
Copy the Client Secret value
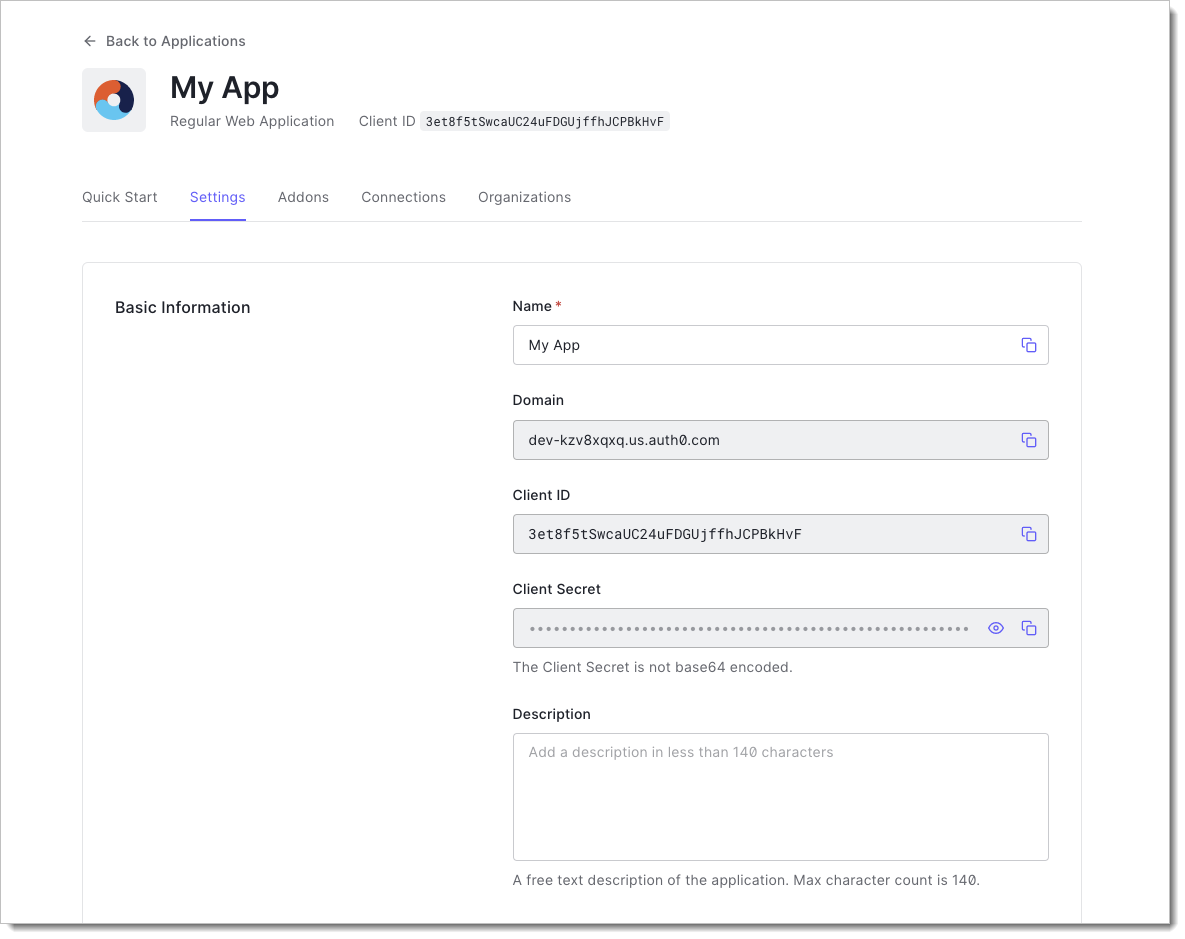pos(1029,628)
